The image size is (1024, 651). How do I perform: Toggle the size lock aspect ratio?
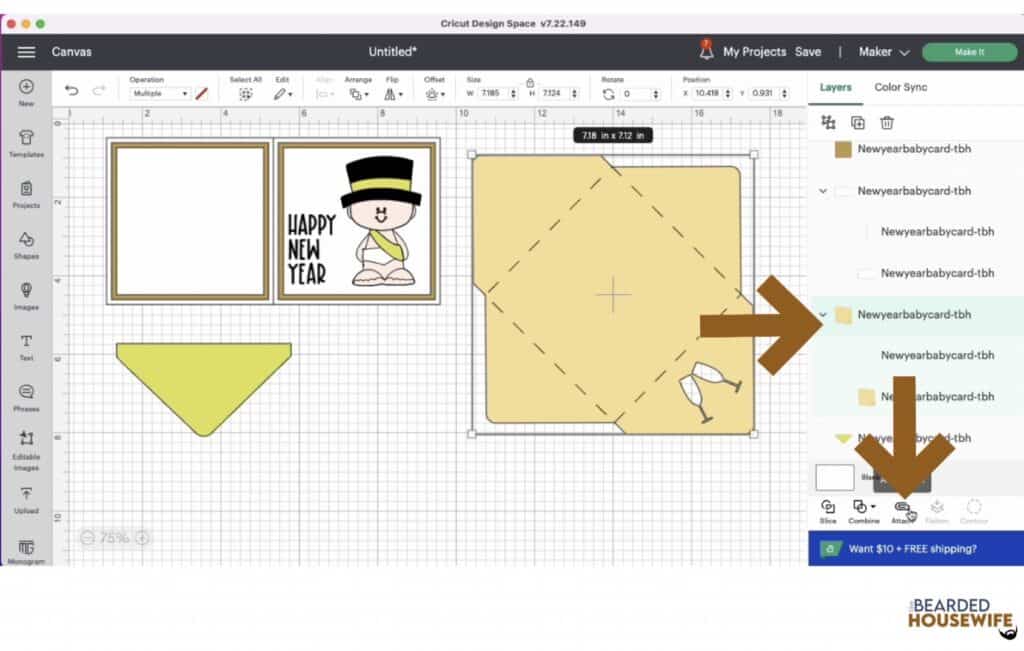point(530,82)
